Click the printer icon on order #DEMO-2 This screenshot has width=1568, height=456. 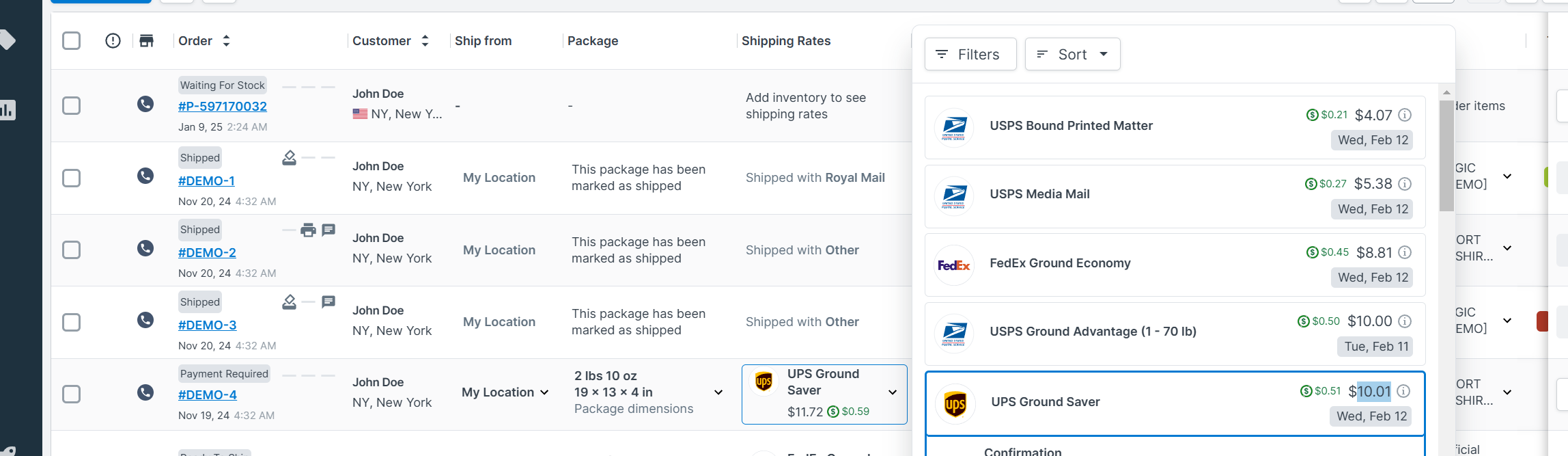(308, 230)
